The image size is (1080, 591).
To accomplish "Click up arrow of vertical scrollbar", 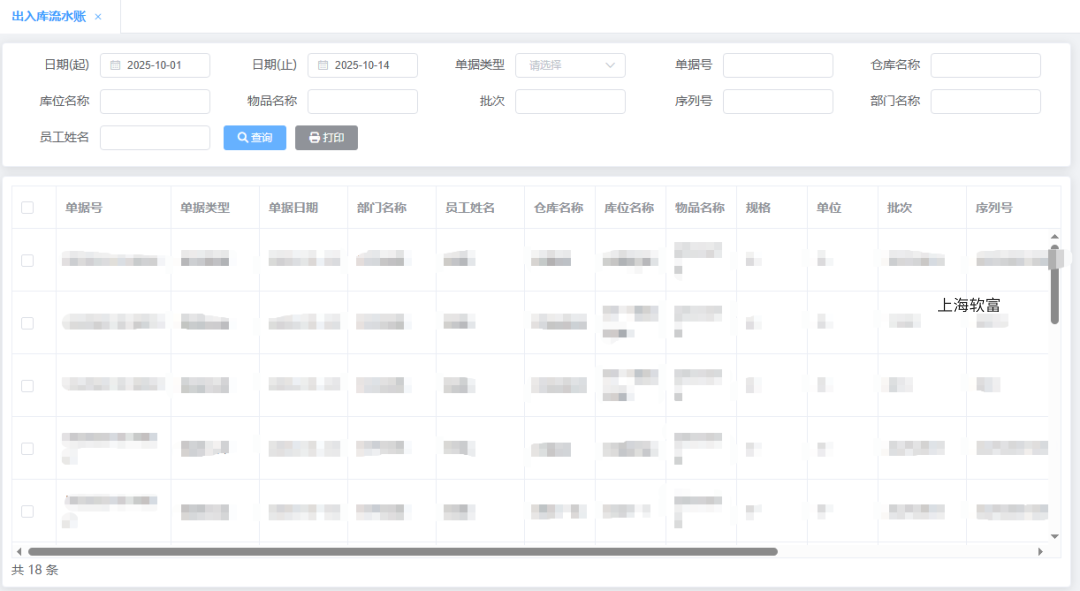I will [1054, 237].
